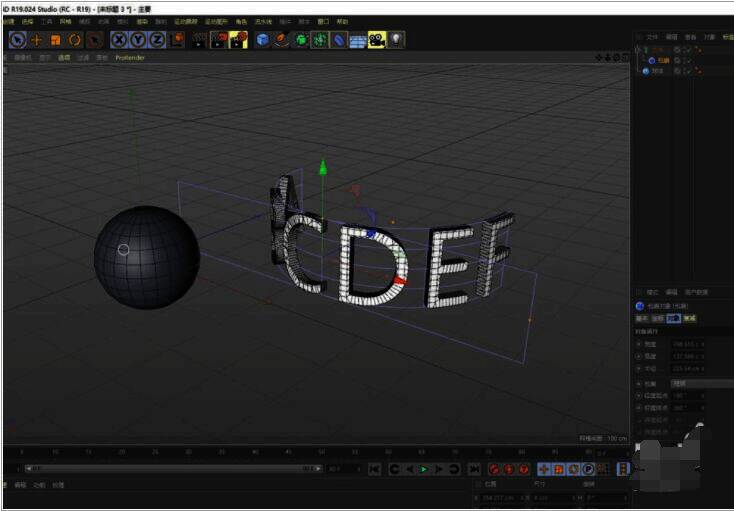Activate the Move tool in the toolbar
The image size is (734, 511).
tap(36, 40)
